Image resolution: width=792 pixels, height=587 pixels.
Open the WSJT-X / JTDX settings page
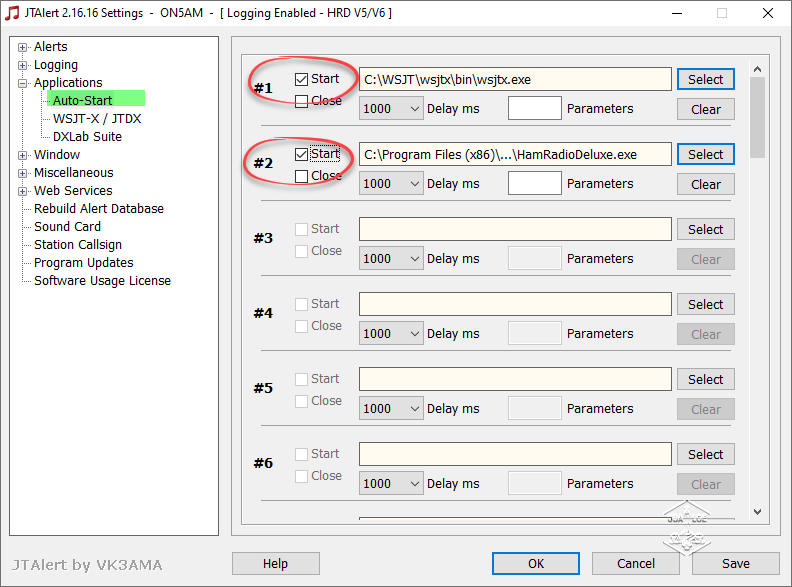pyautogui.click(x=97, y=119)
